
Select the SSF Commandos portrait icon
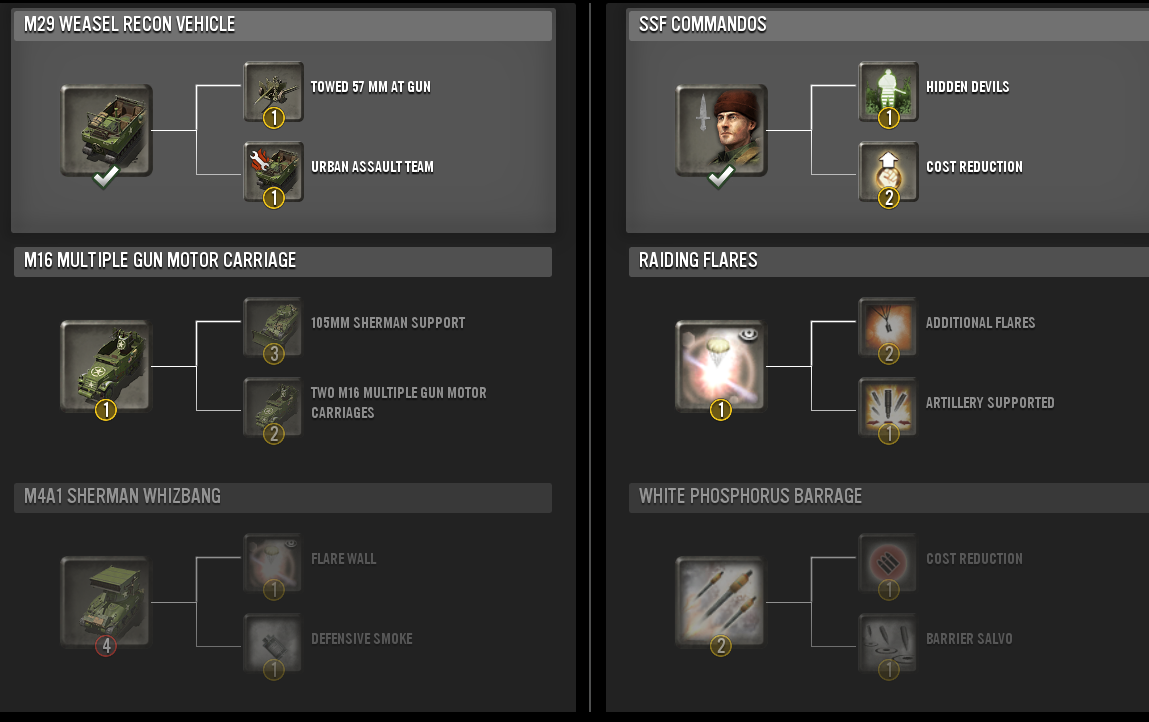[721, 130]
